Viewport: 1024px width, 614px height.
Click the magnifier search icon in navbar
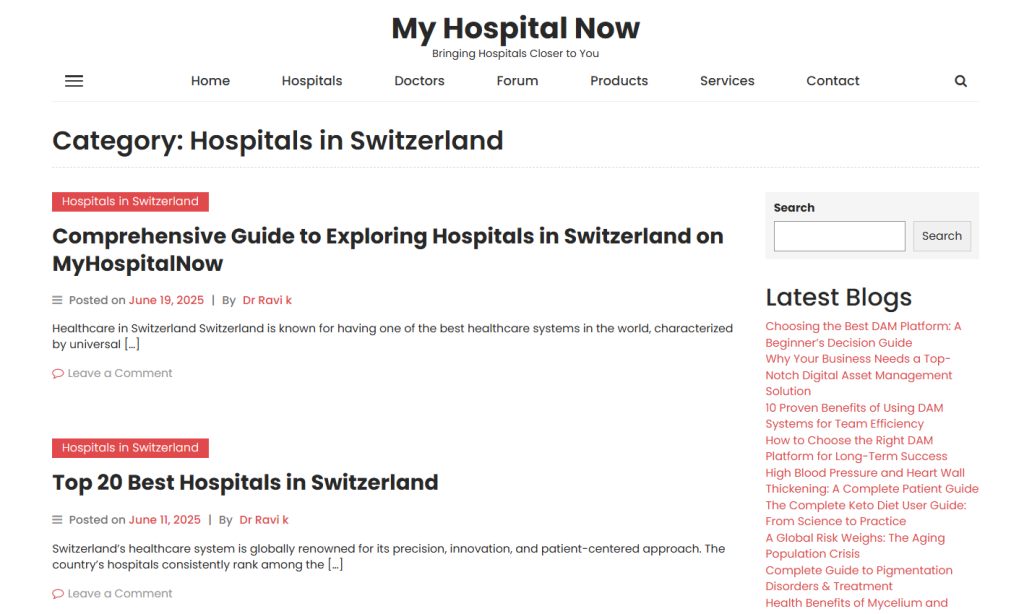pos(960,81)
